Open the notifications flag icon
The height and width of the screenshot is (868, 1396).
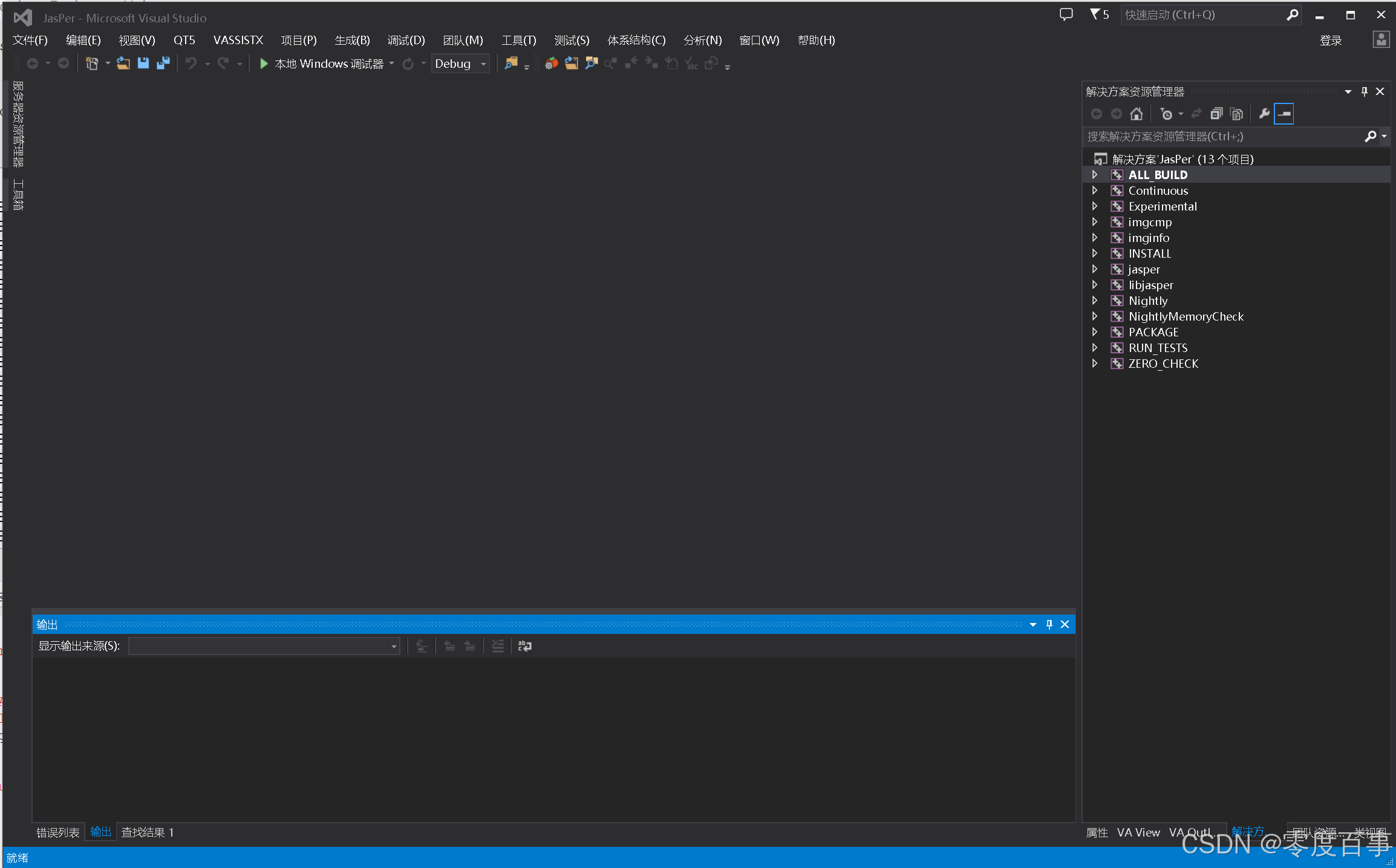pyautogui.click(x=1095, y=15)
